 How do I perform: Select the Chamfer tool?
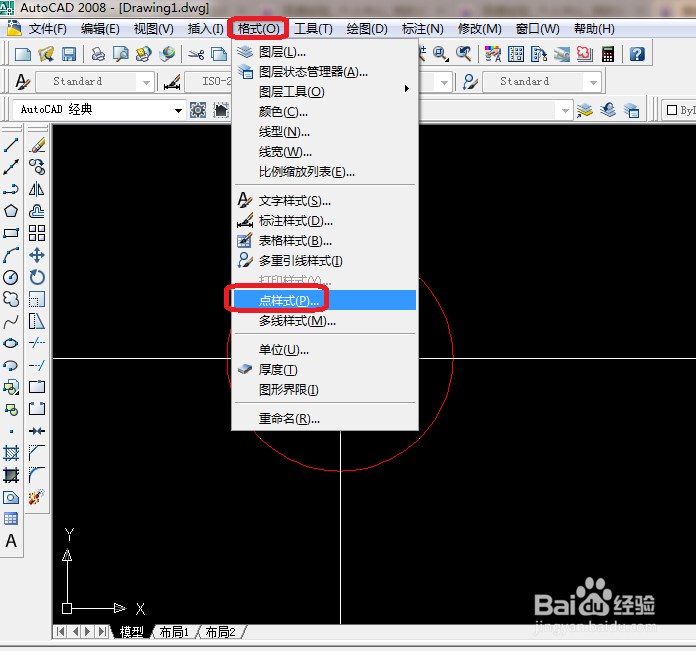(x=37, y=453)
